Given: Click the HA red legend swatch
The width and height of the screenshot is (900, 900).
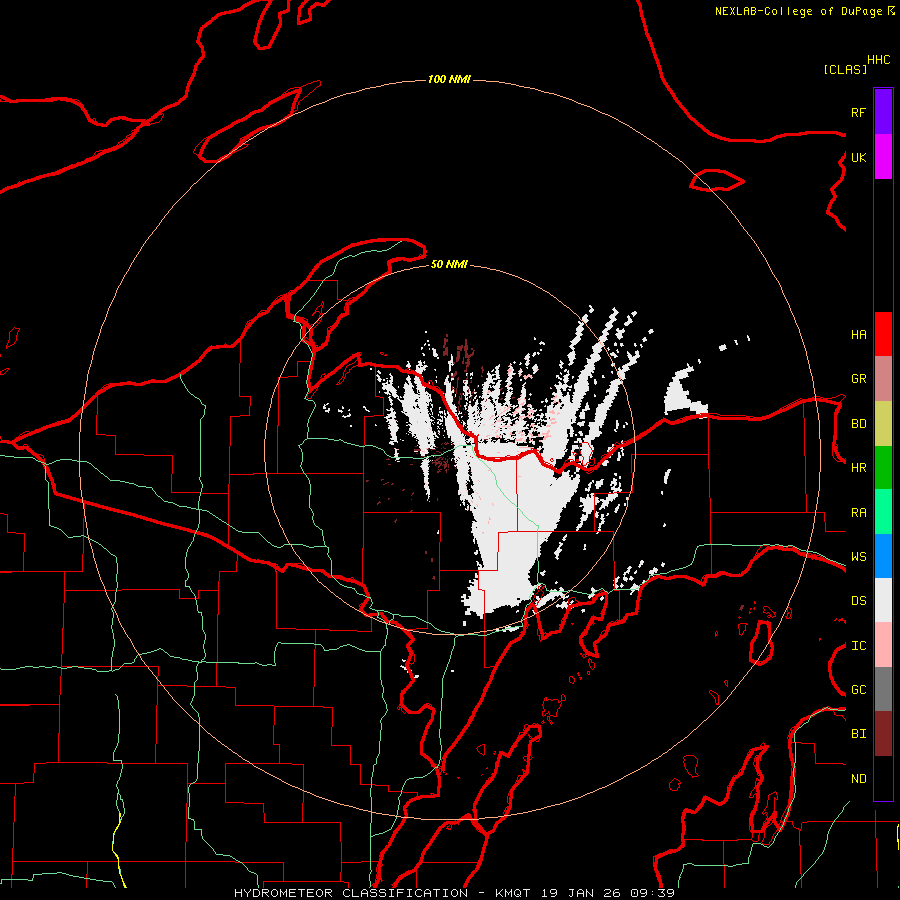Looking at the screenshot, I should pos(883,334).
